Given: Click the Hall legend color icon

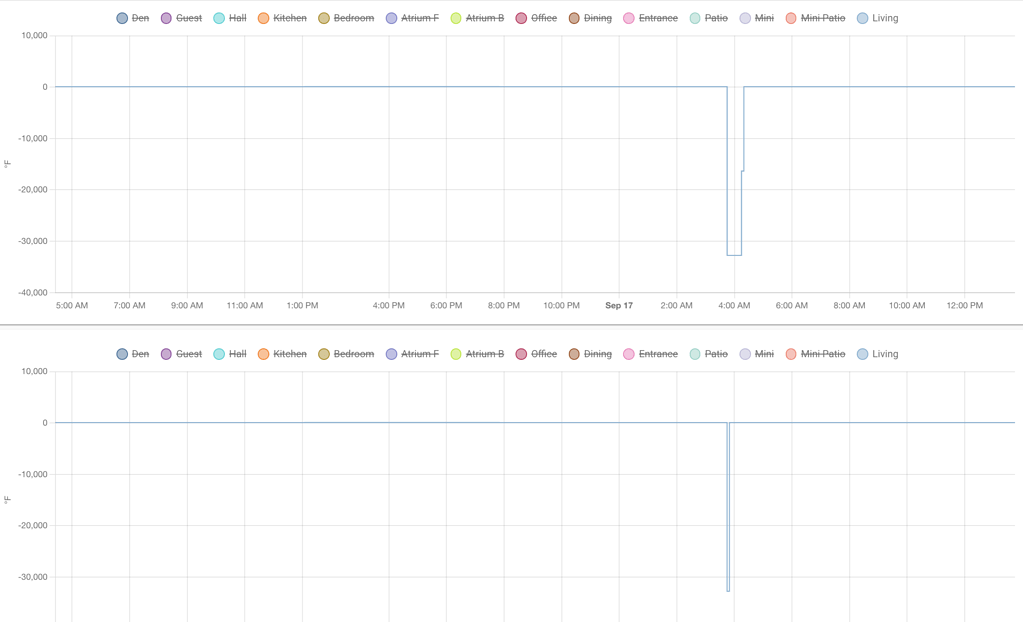Looking at the screenshot, I should tap(217, 17).
